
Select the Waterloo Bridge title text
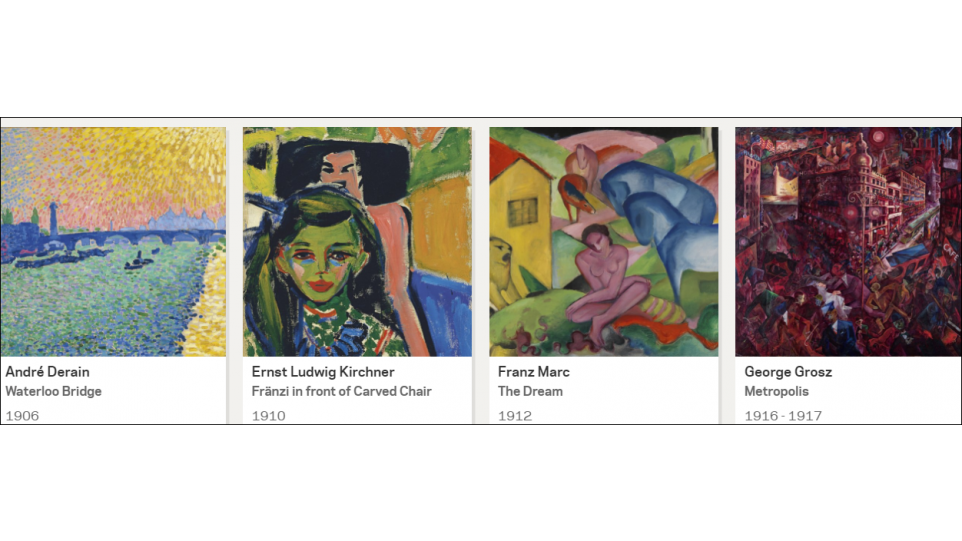click(x=53, y=391)
